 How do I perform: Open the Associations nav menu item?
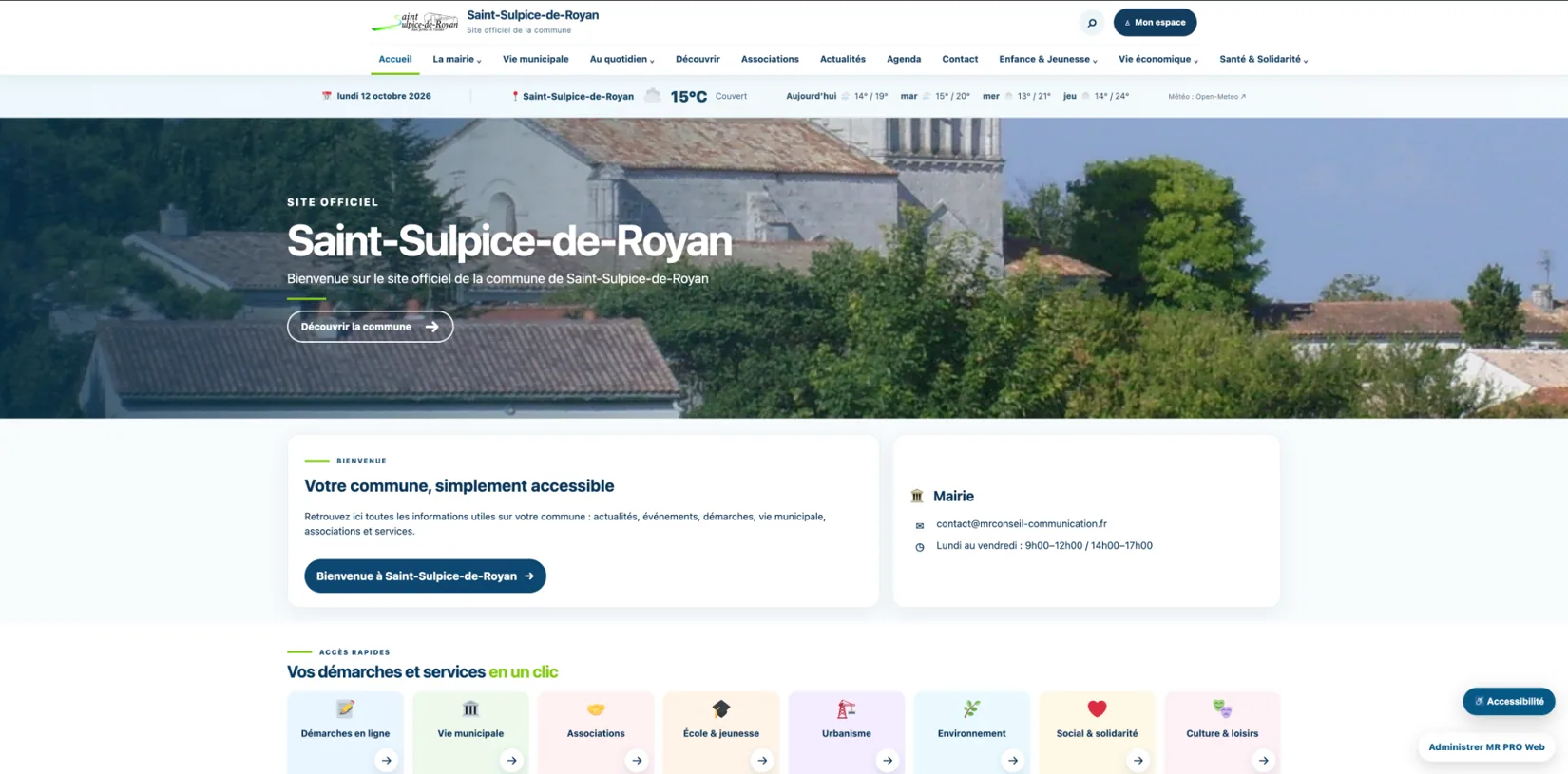click(x=770, y=59)
